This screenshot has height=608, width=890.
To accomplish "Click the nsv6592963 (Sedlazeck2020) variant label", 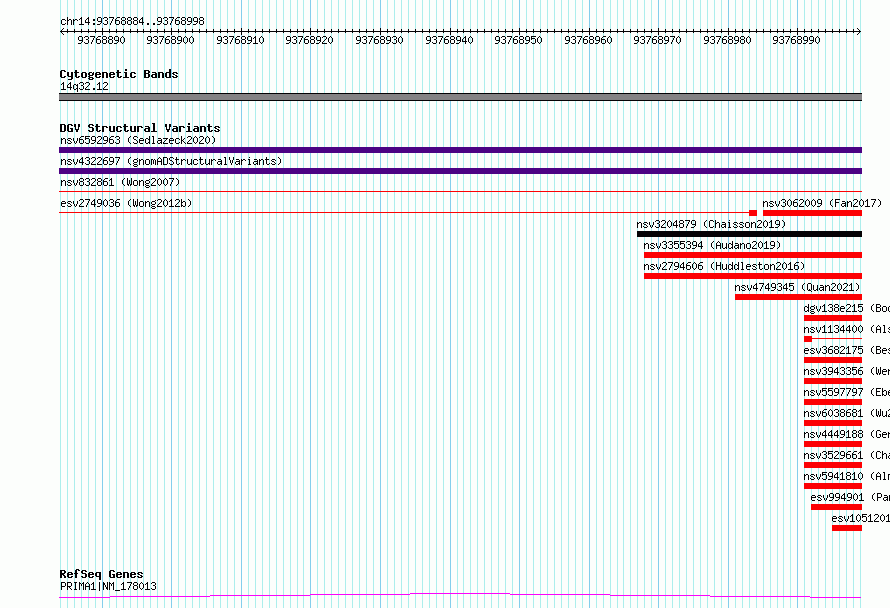I will click(x=138, y=140).
